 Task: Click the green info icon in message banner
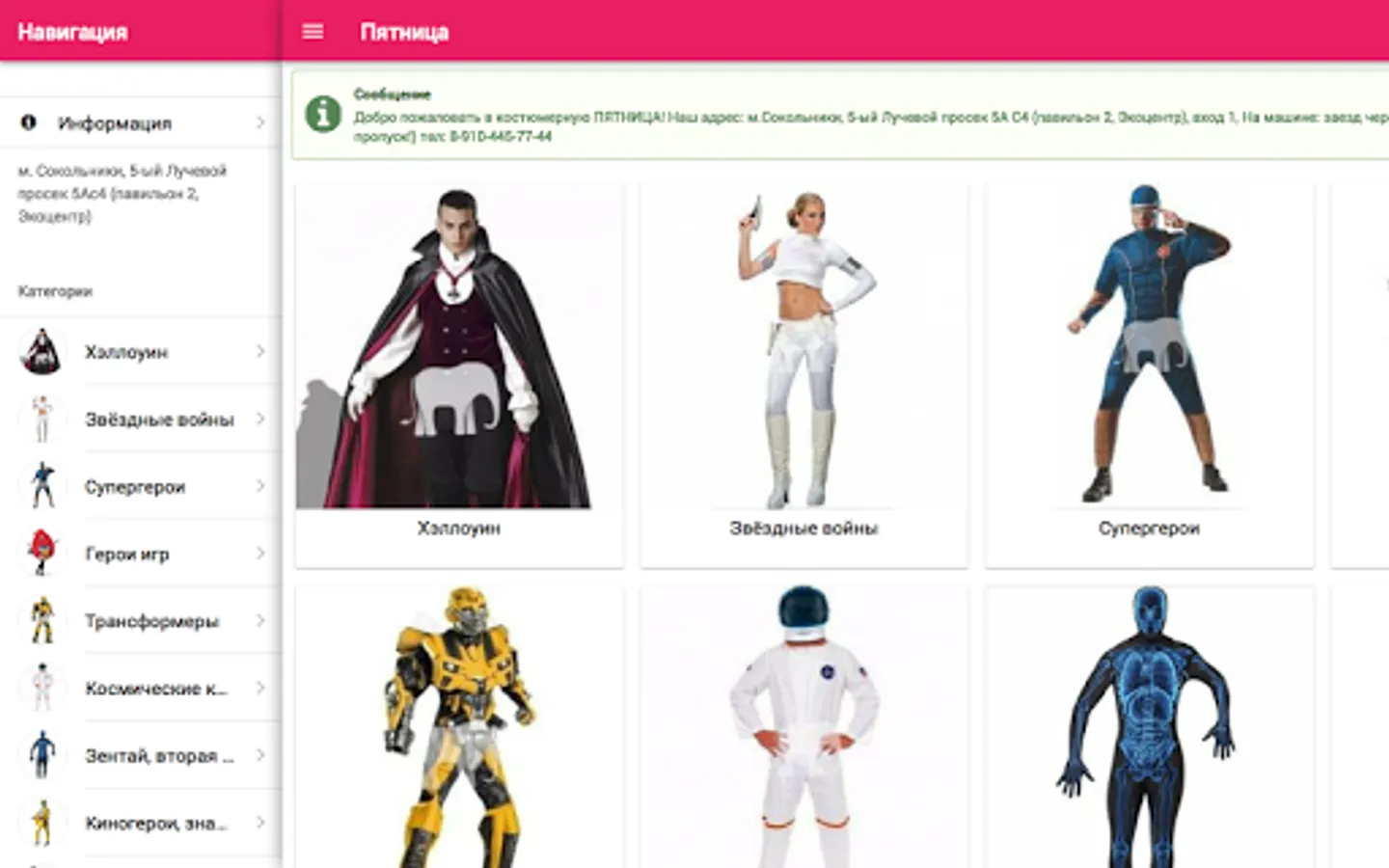coord(323,114)
